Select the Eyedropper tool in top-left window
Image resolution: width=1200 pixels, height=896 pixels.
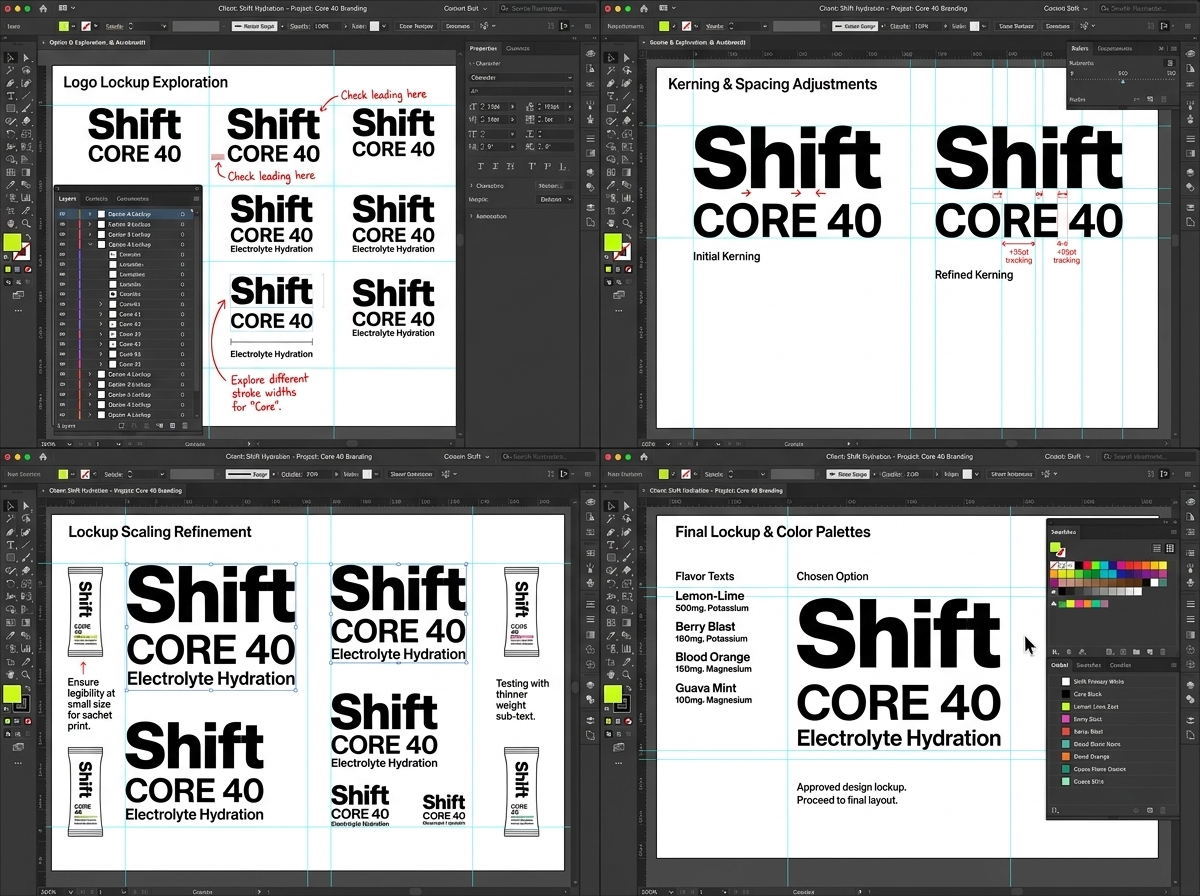pos(10,185)
